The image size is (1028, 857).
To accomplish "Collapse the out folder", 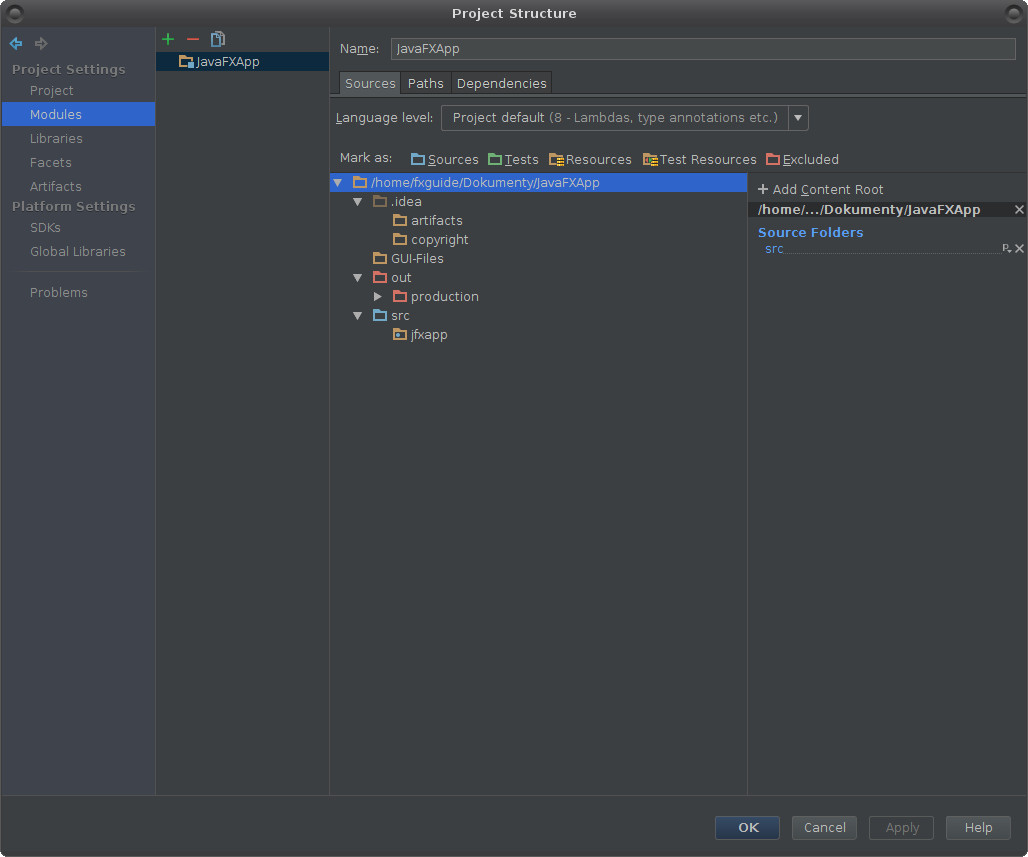I will click(x=357, y=278).
